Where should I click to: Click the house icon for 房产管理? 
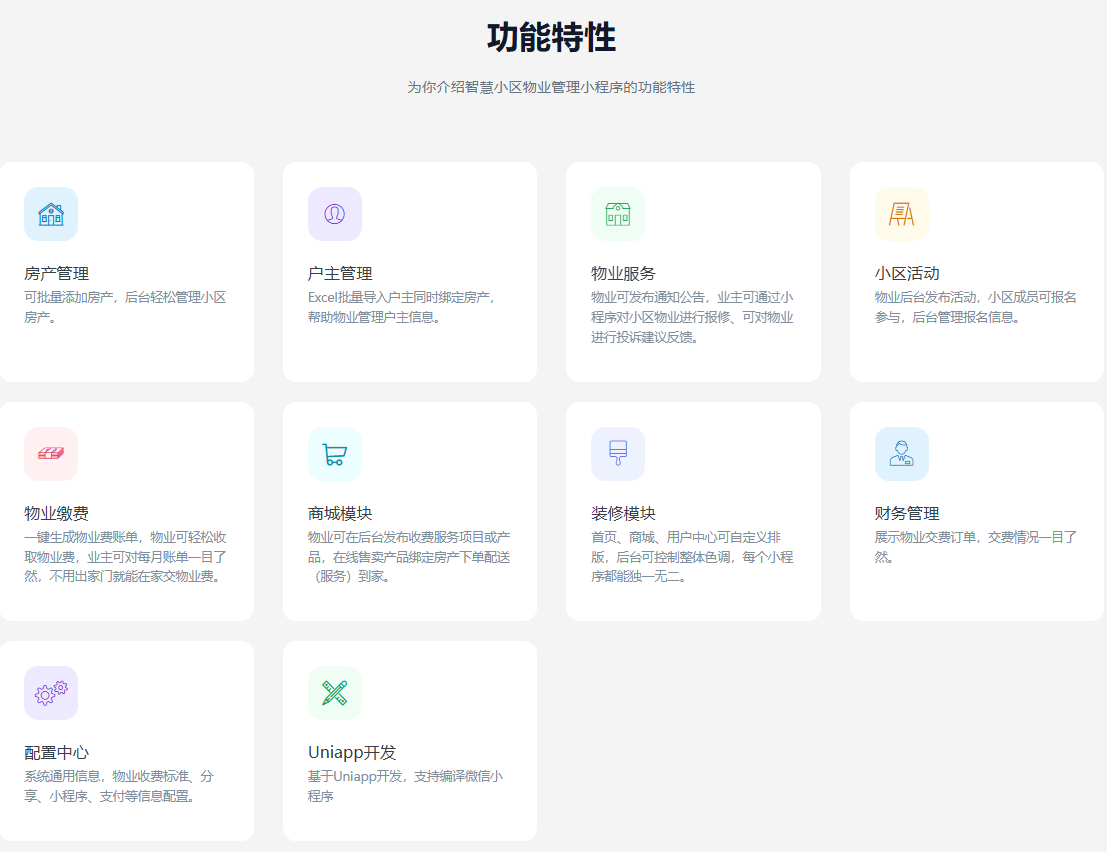(51, 214)
